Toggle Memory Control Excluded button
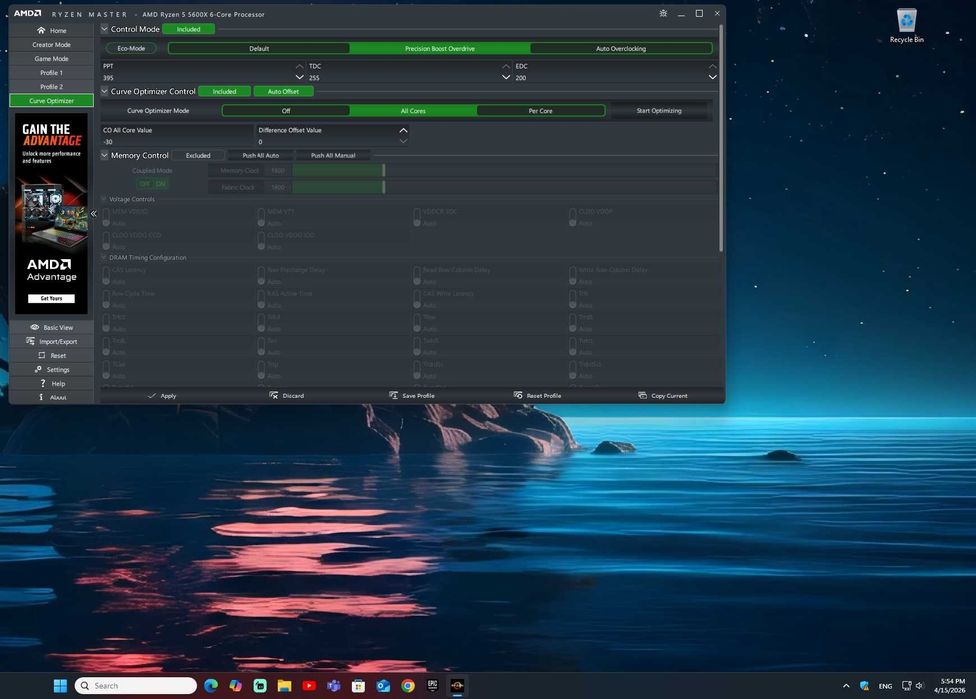The height and width of the screenshot is (699, 976). (198, 156)
